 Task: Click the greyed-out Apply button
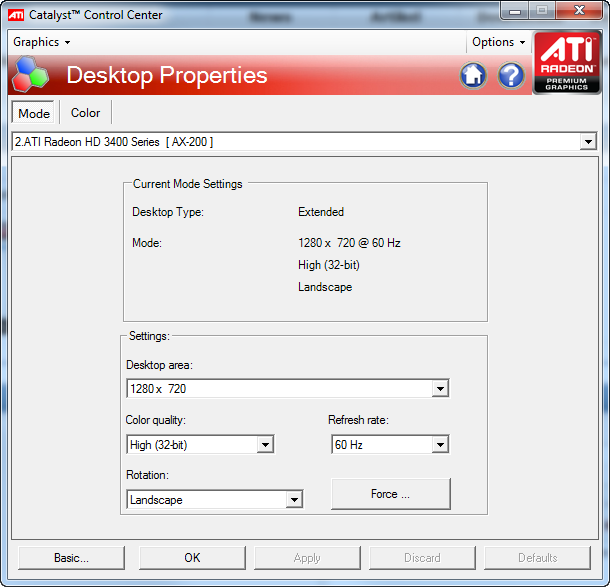coord(307,558)
